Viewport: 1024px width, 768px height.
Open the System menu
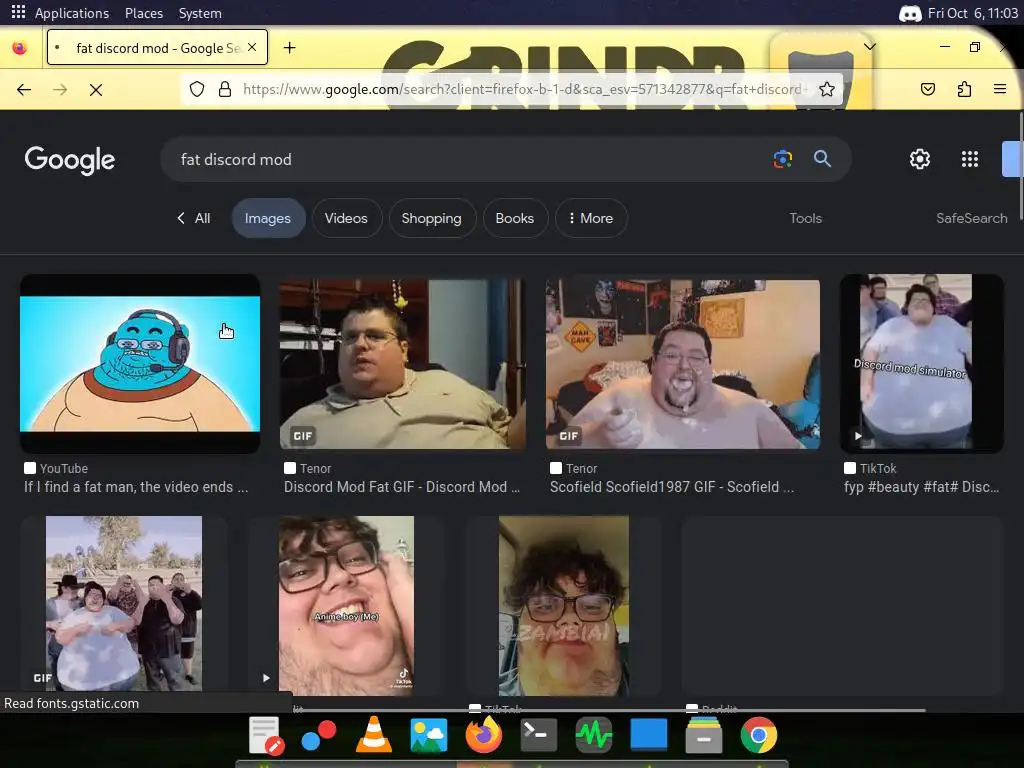click(200, 13)
